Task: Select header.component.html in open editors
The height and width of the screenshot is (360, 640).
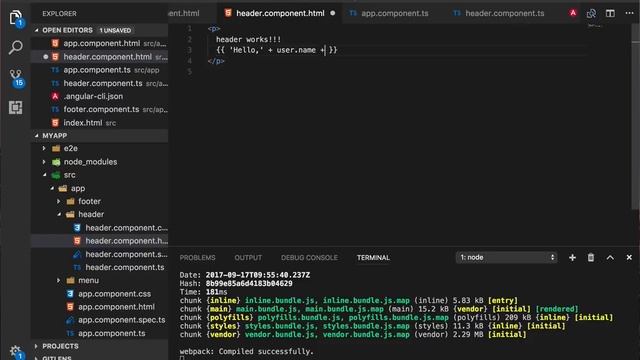Action: (x=100, y=57)
